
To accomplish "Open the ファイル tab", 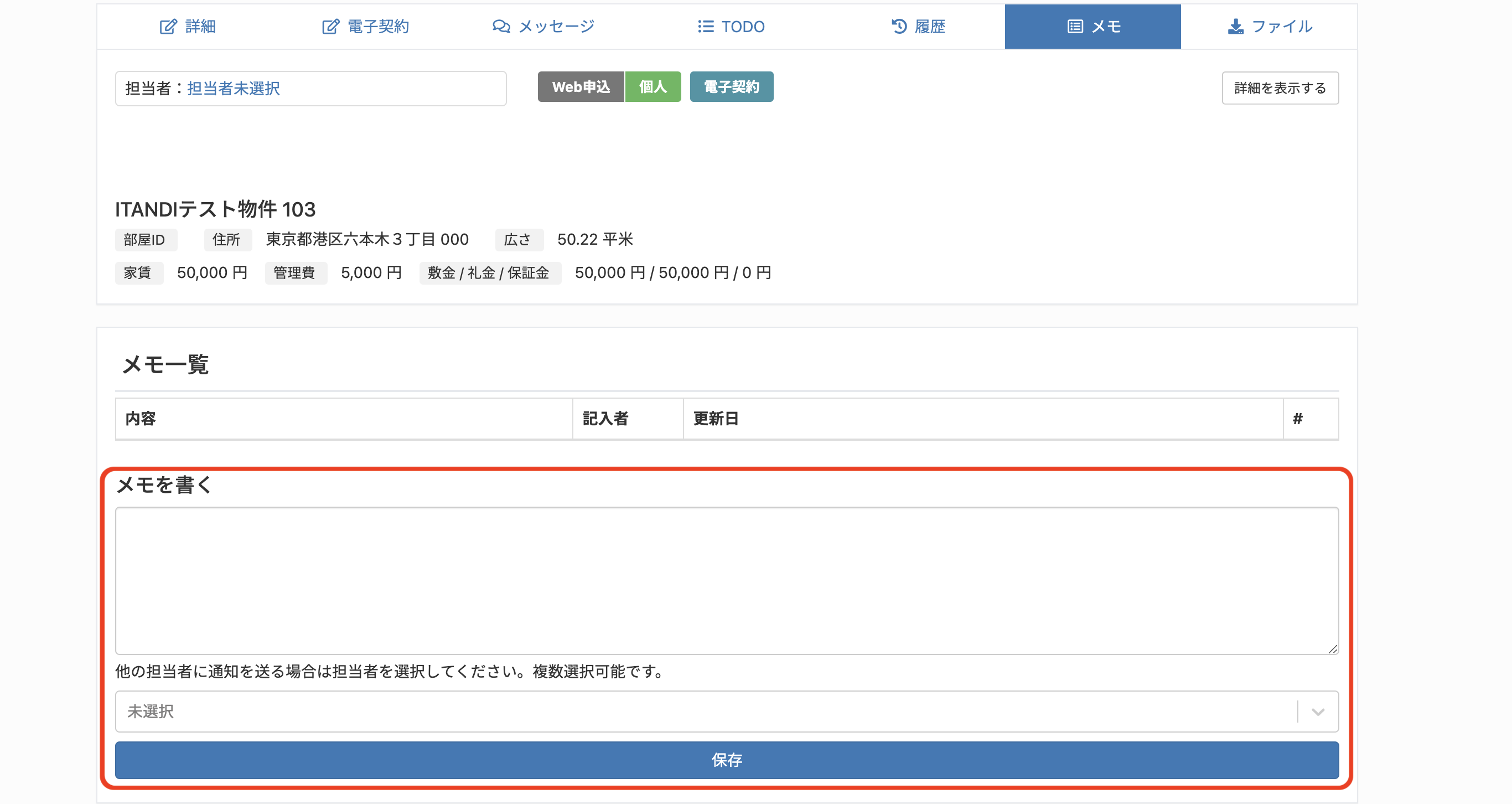I will (x=1270, y=27).
